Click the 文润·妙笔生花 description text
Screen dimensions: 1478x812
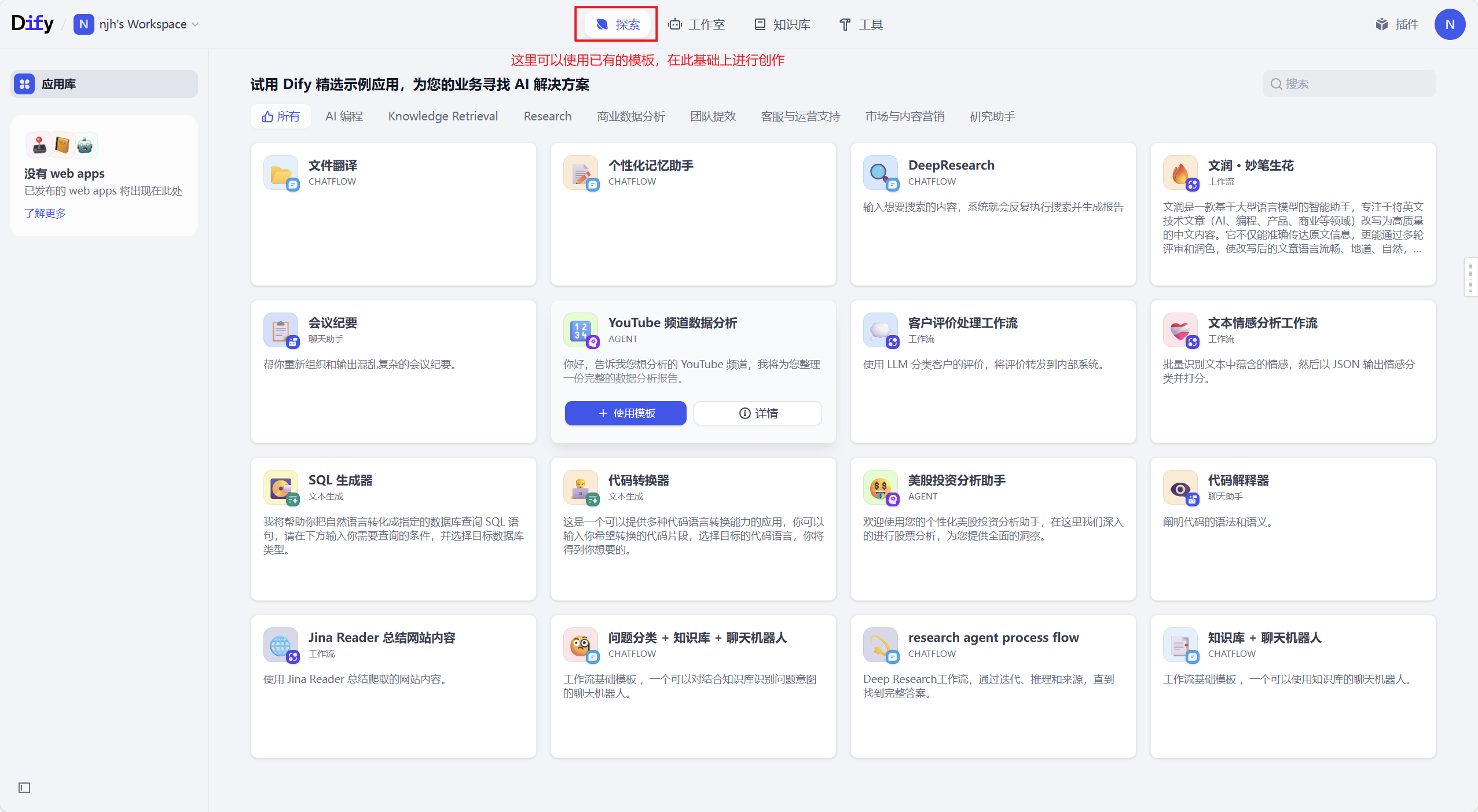tap(1293, 228)
